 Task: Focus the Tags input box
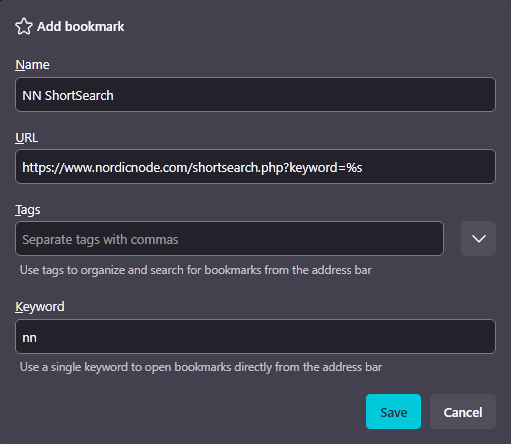click(x=229, y=239)
